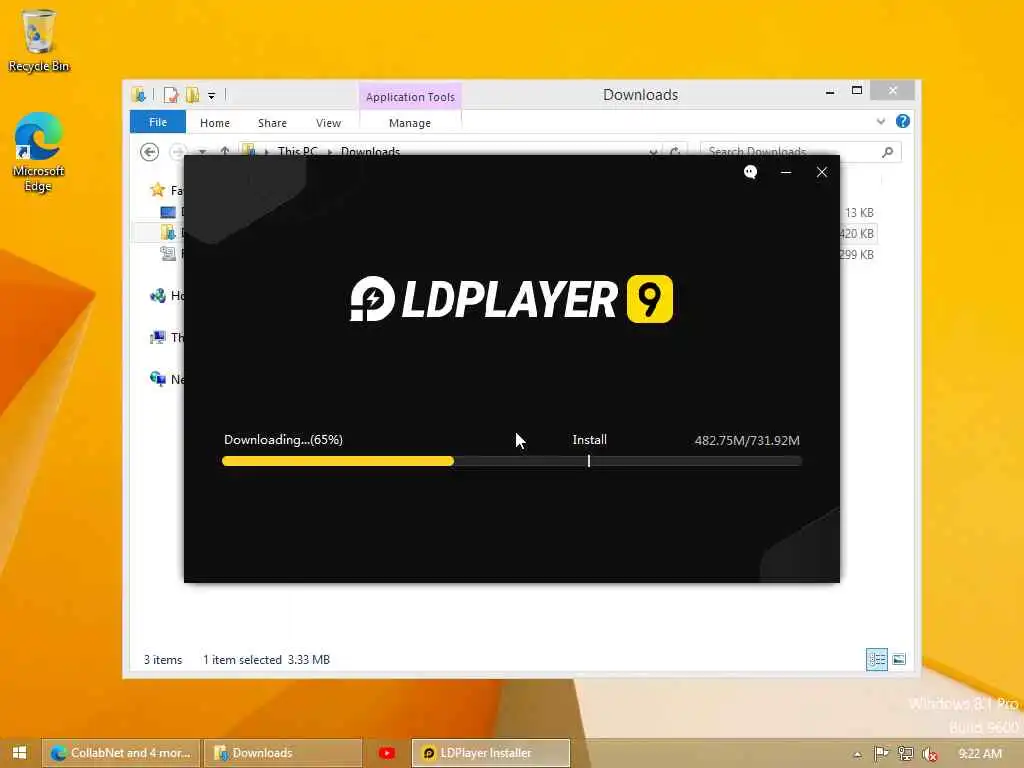The height and width of the screenshot is (768, 1024).
Task: Expand the ribbon with the chevron arrow
Action: click(x=880, y=121)
